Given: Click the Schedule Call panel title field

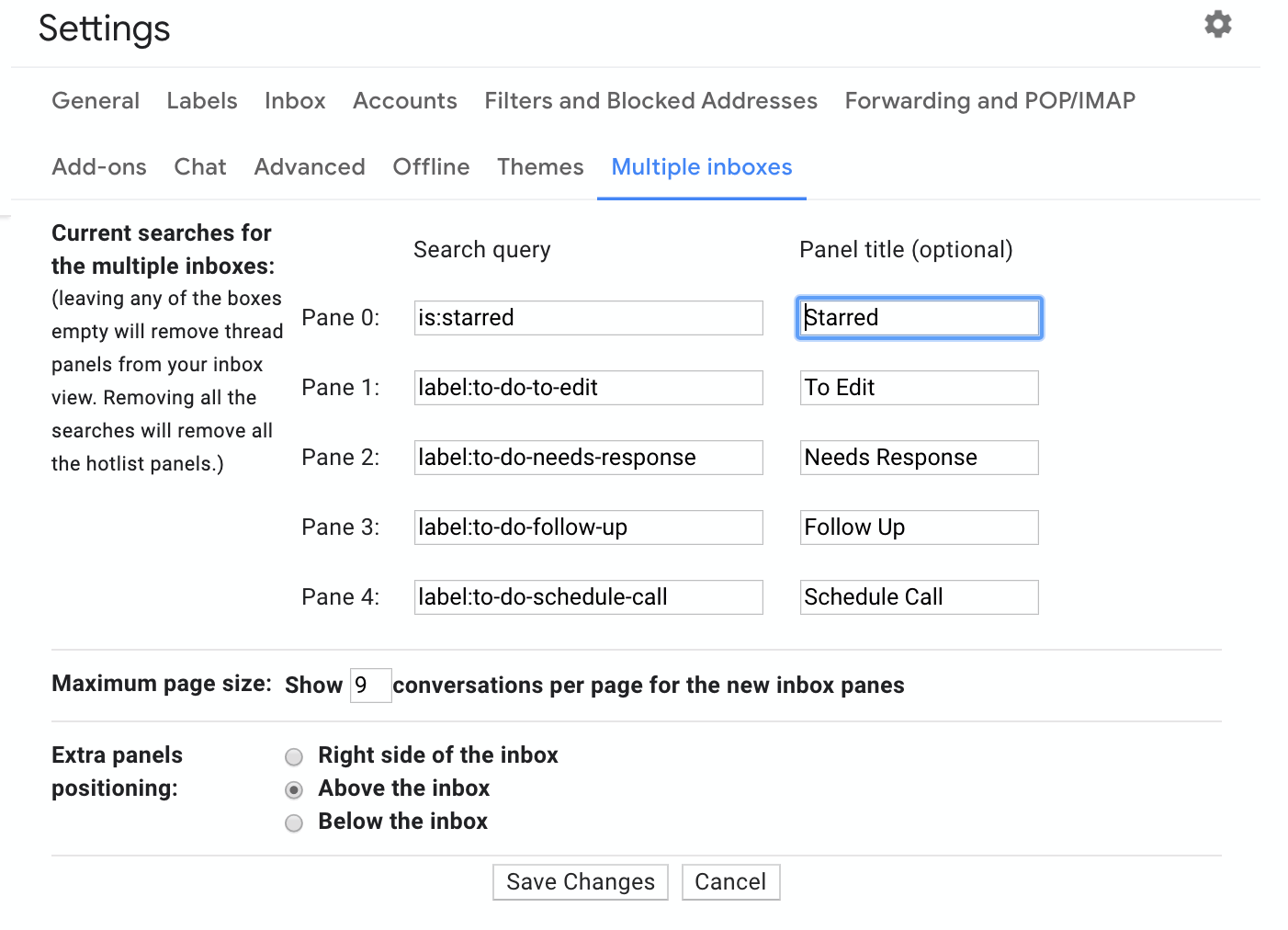Looking at the screenshot, I should [x=920, y=597].
